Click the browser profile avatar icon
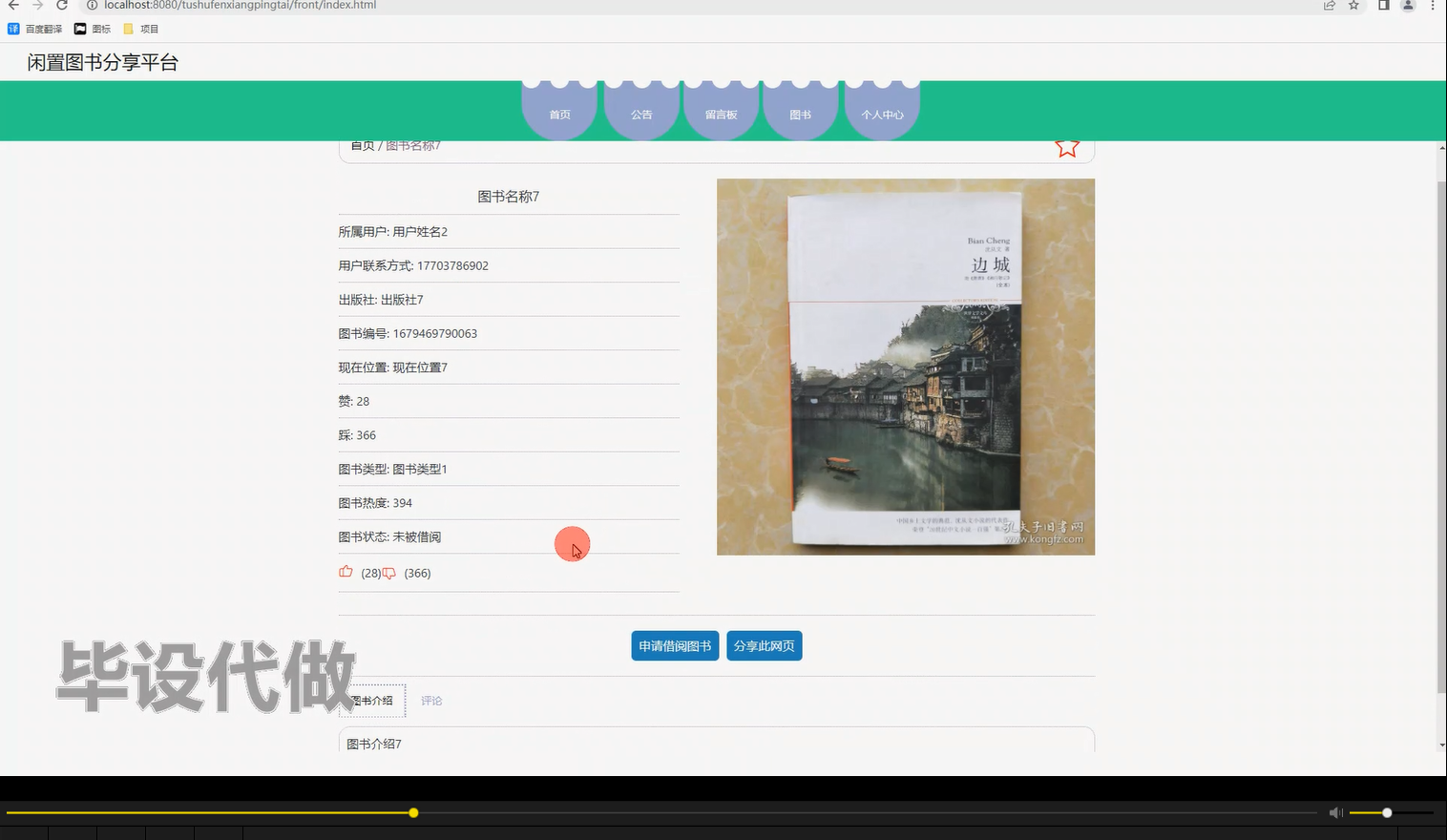The image size is (1447, 840). [x=1407, y=6]
